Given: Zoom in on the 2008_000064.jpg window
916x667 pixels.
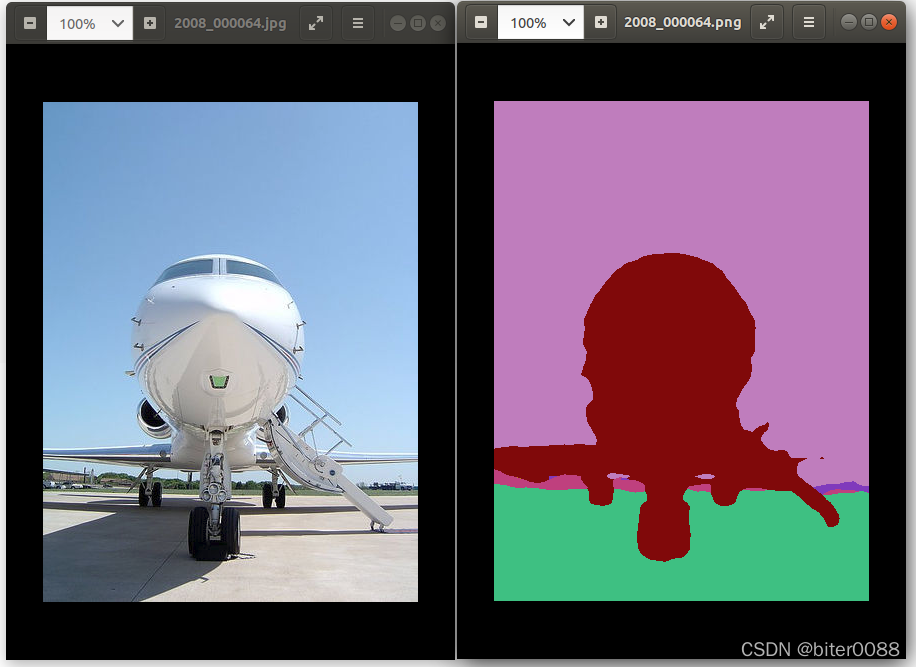Looking at the screenshot, I should [150, 23].
